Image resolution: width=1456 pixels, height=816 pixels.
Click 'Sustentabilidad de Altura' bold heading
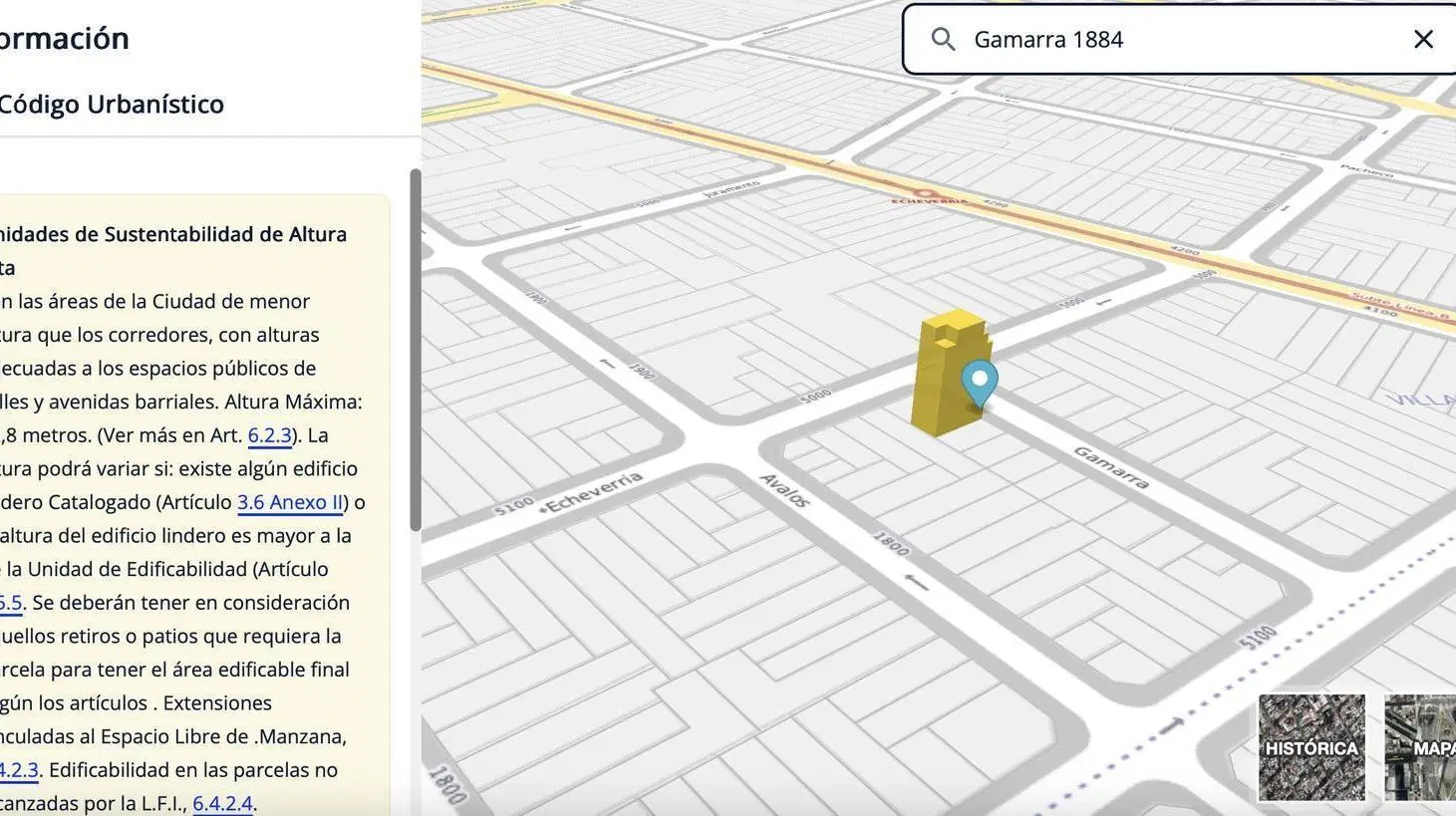click(225, 234)
